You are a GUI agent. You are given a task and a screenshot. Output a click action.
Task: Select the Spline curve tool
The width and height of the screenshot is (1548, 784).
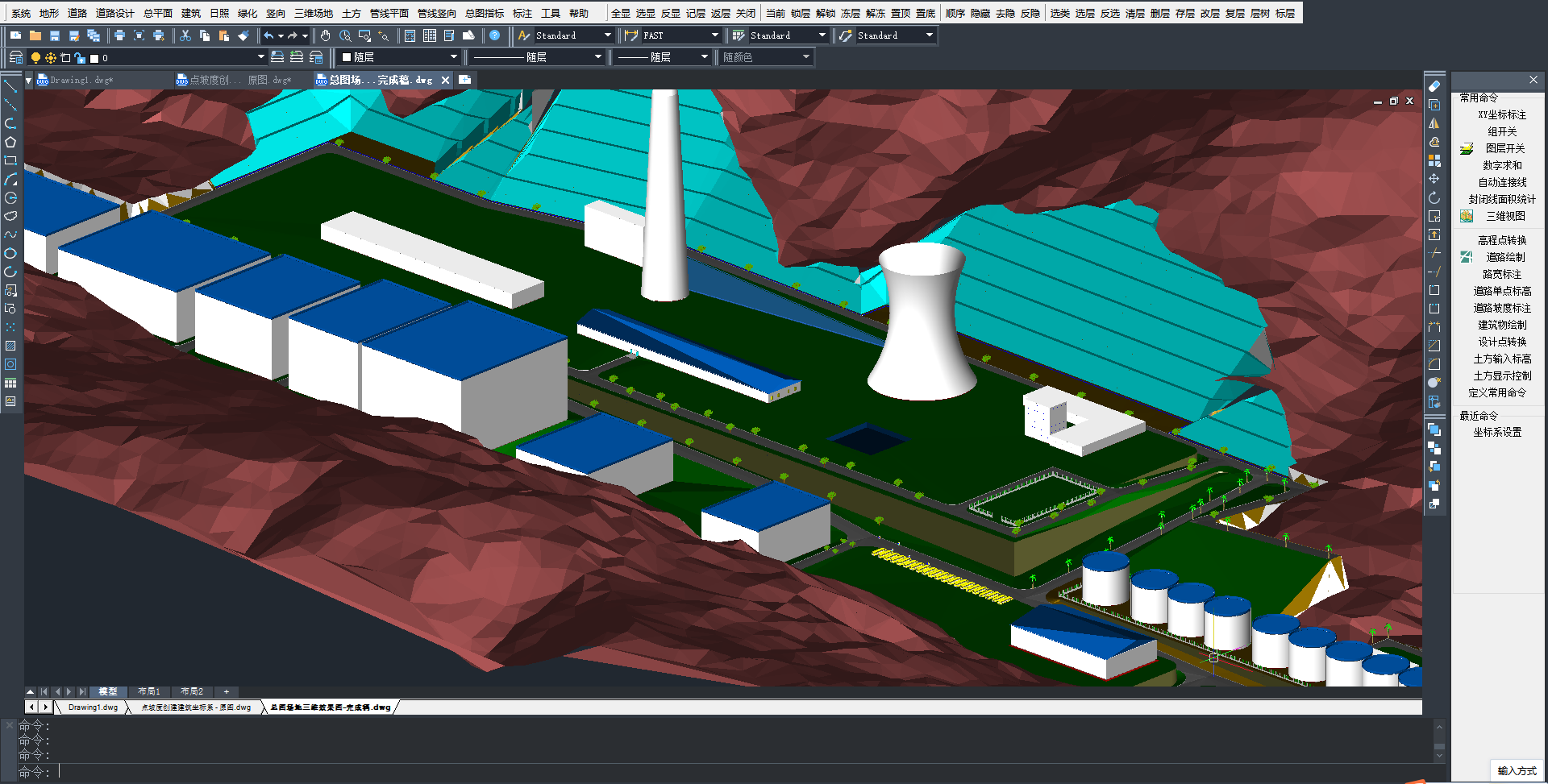[10, 234]
